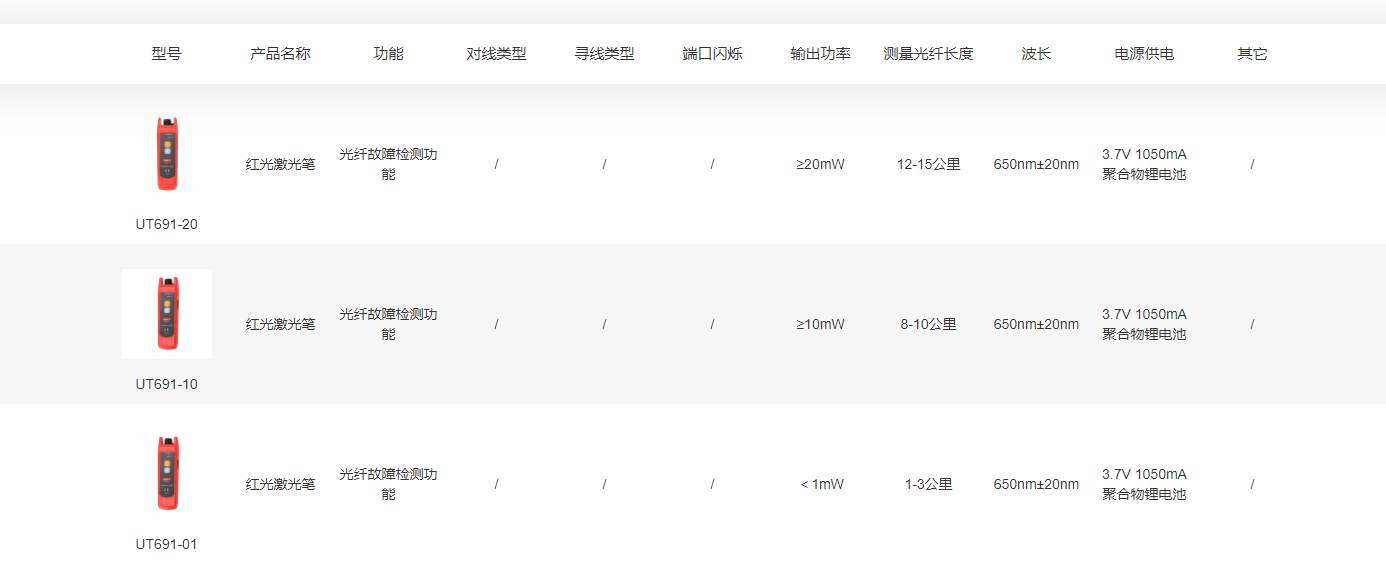Select the 对线类型 column header
The height and width of the screenshot is (575, 1386).
496,54
